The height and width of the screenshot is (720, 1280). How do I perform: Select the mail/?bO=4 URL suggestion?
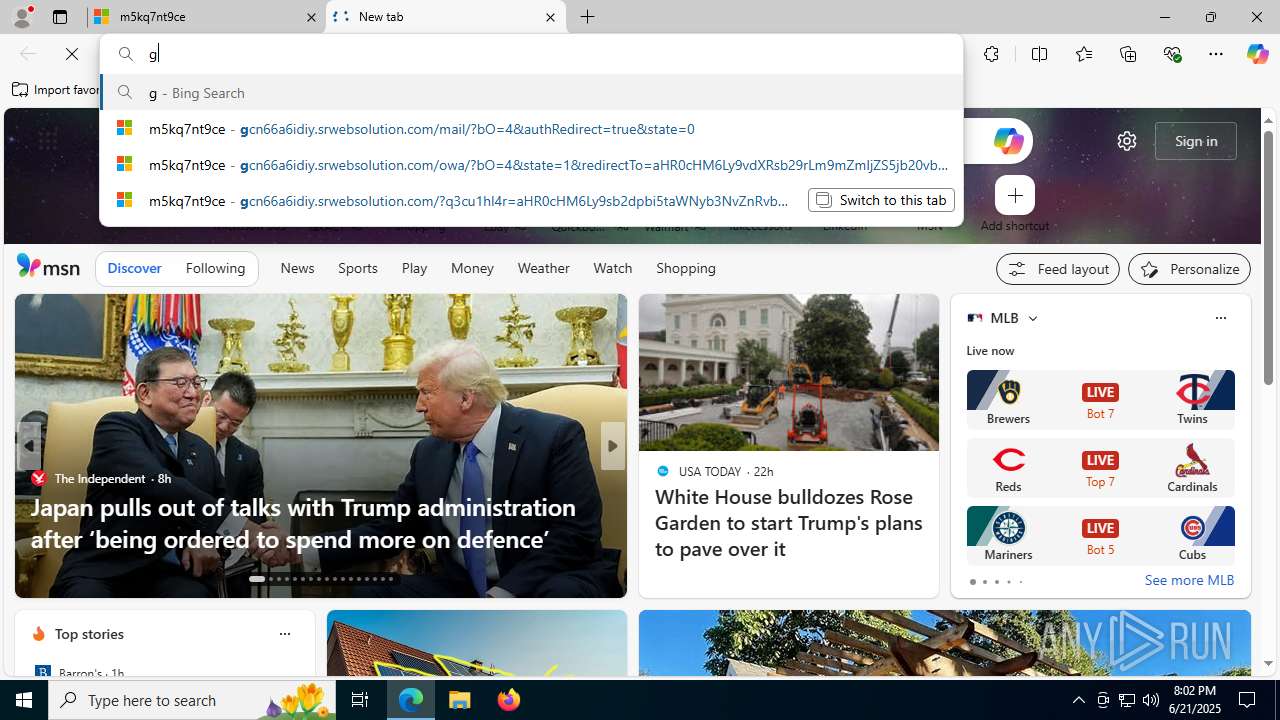pyautogui.click(x=531, y=128)
